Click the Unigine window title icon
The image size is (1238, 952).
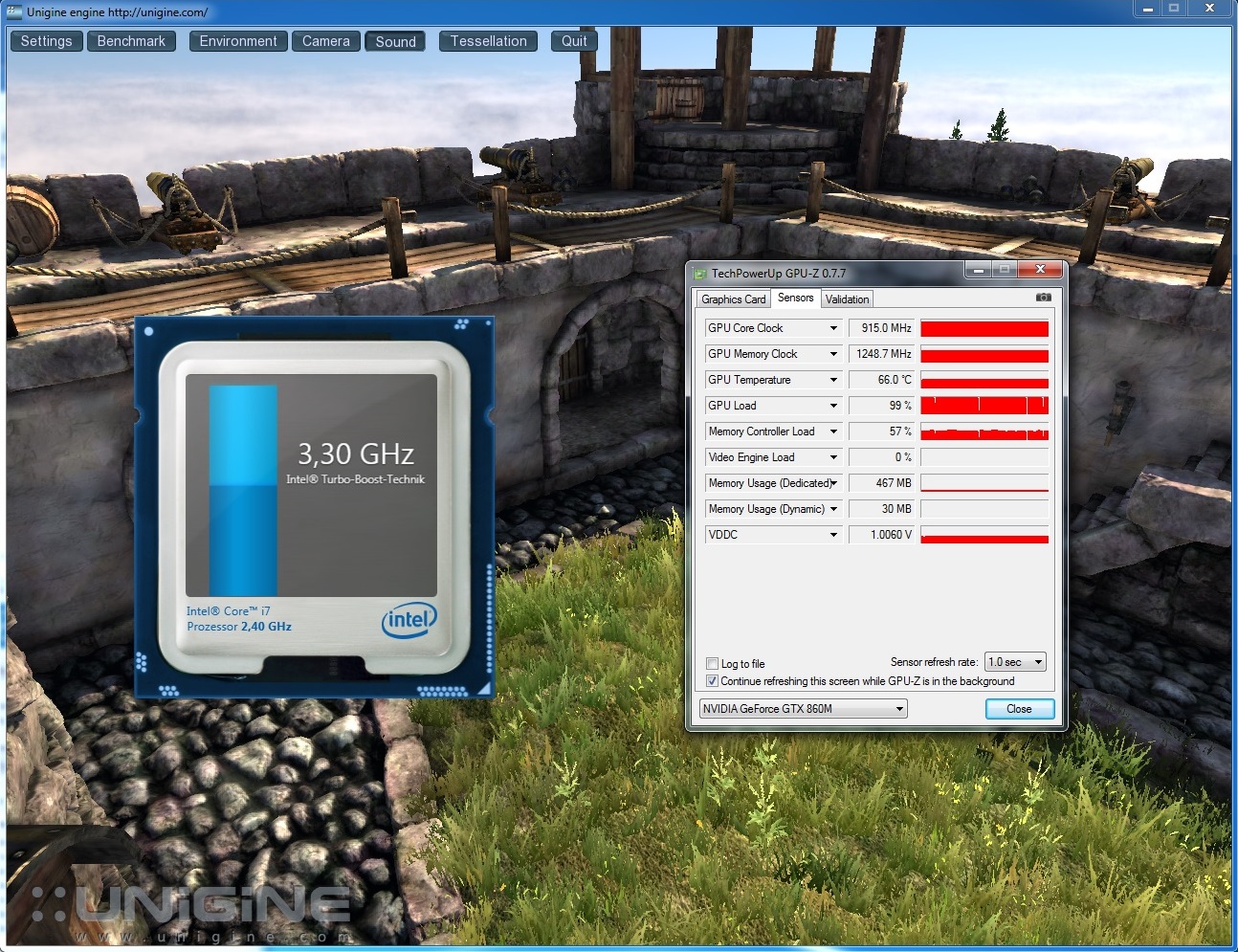[14, 12]
